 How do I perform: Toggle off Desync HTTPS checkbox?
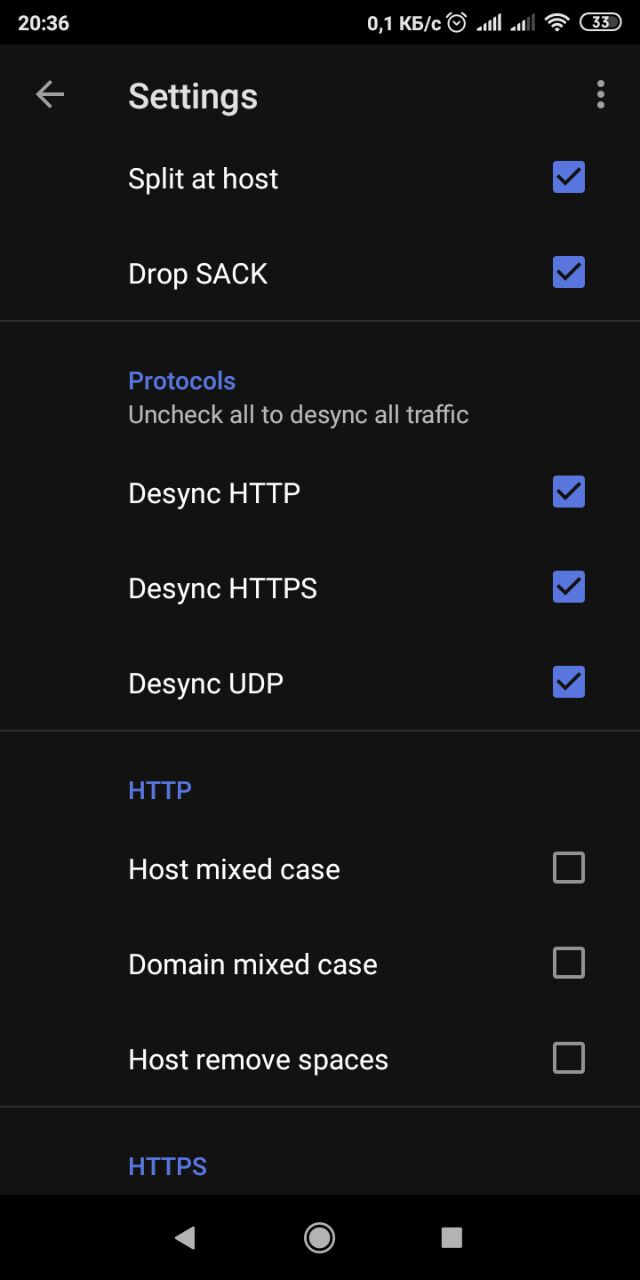click(569, 587)
